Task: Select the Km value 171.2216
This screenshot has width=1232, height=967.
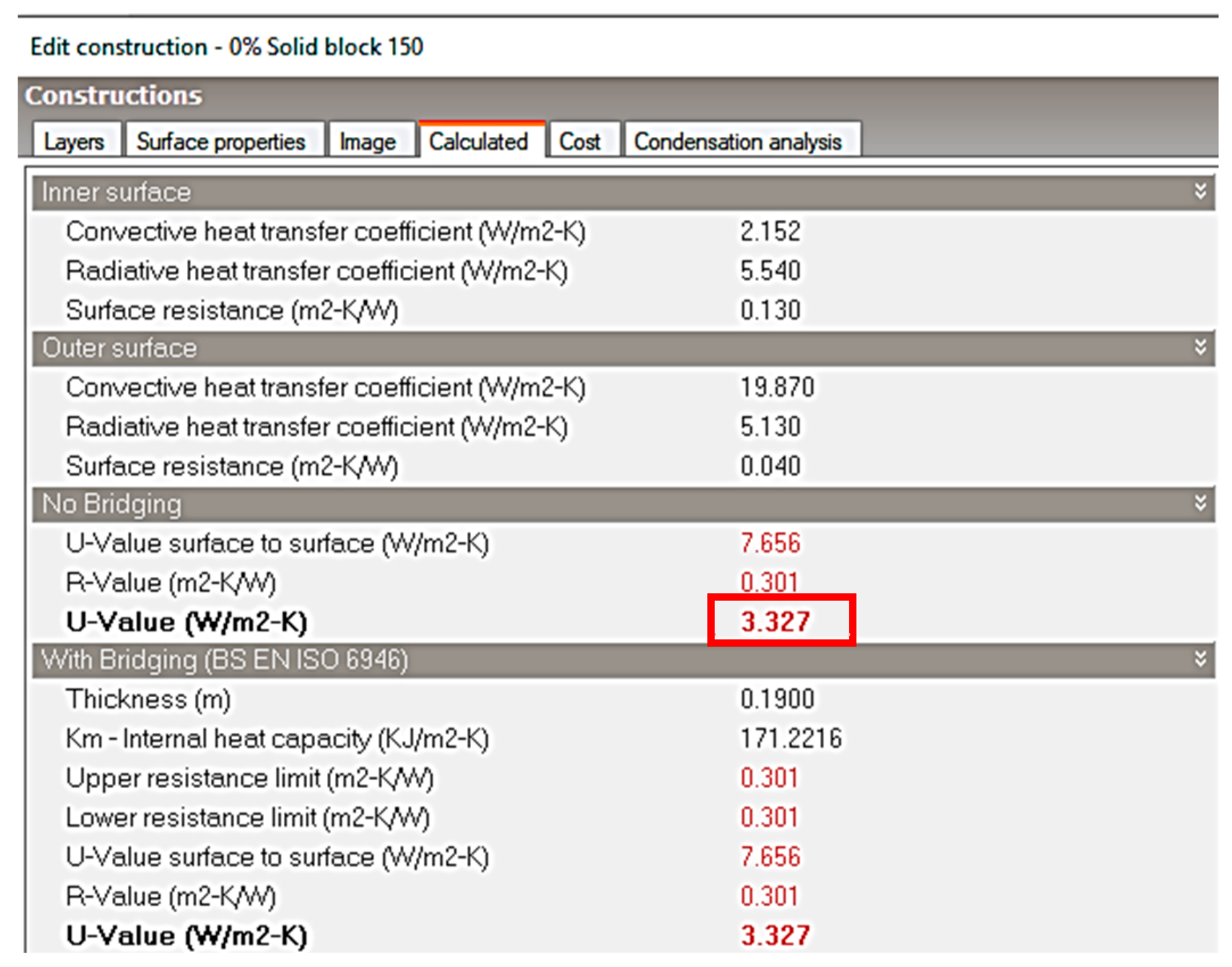Action: point(790,738)
